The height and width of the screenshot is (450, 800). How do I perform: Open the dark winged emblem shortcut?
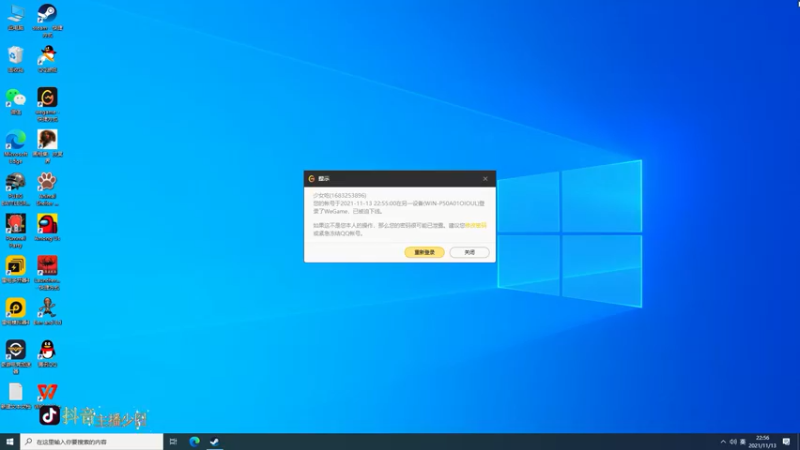point(16,357)
